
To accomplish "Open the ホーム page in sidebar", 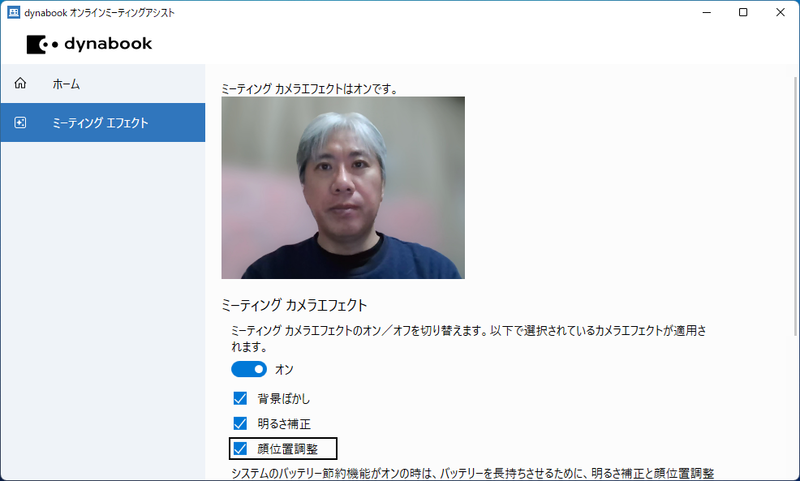I will [x=103, y=84].
